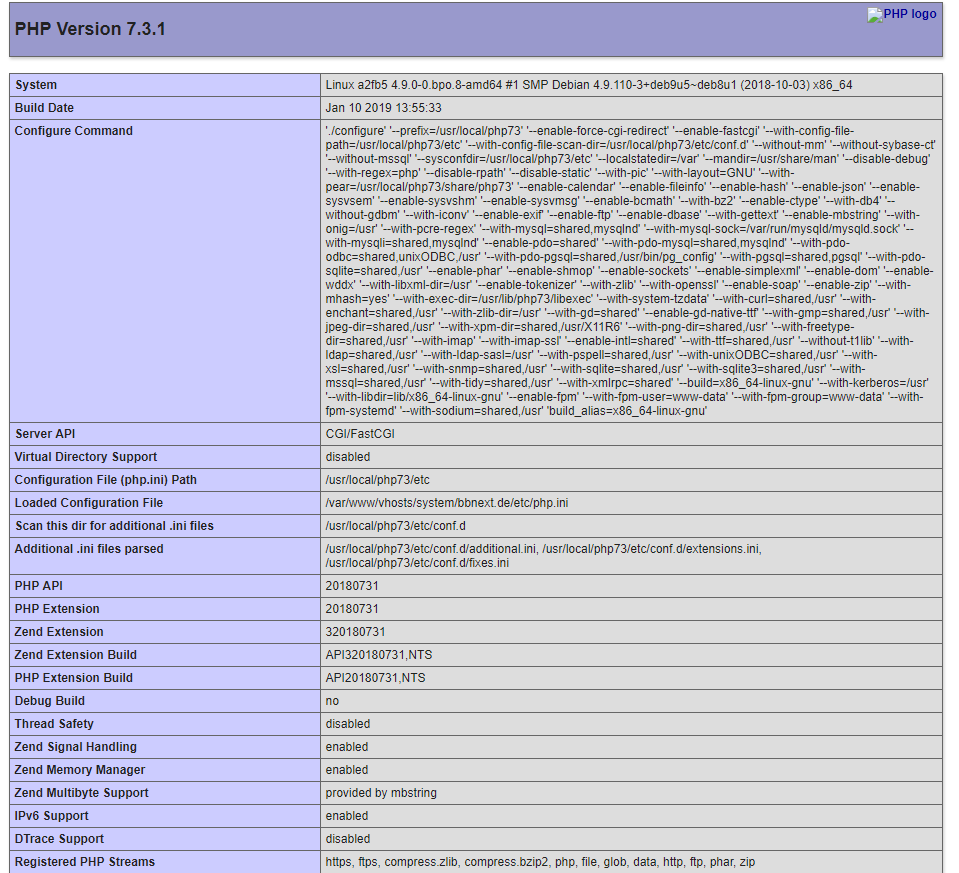The width and height of the screenshot is (959, 873).
Task: Click the Debug Build value no
Action: click(332, 701)
